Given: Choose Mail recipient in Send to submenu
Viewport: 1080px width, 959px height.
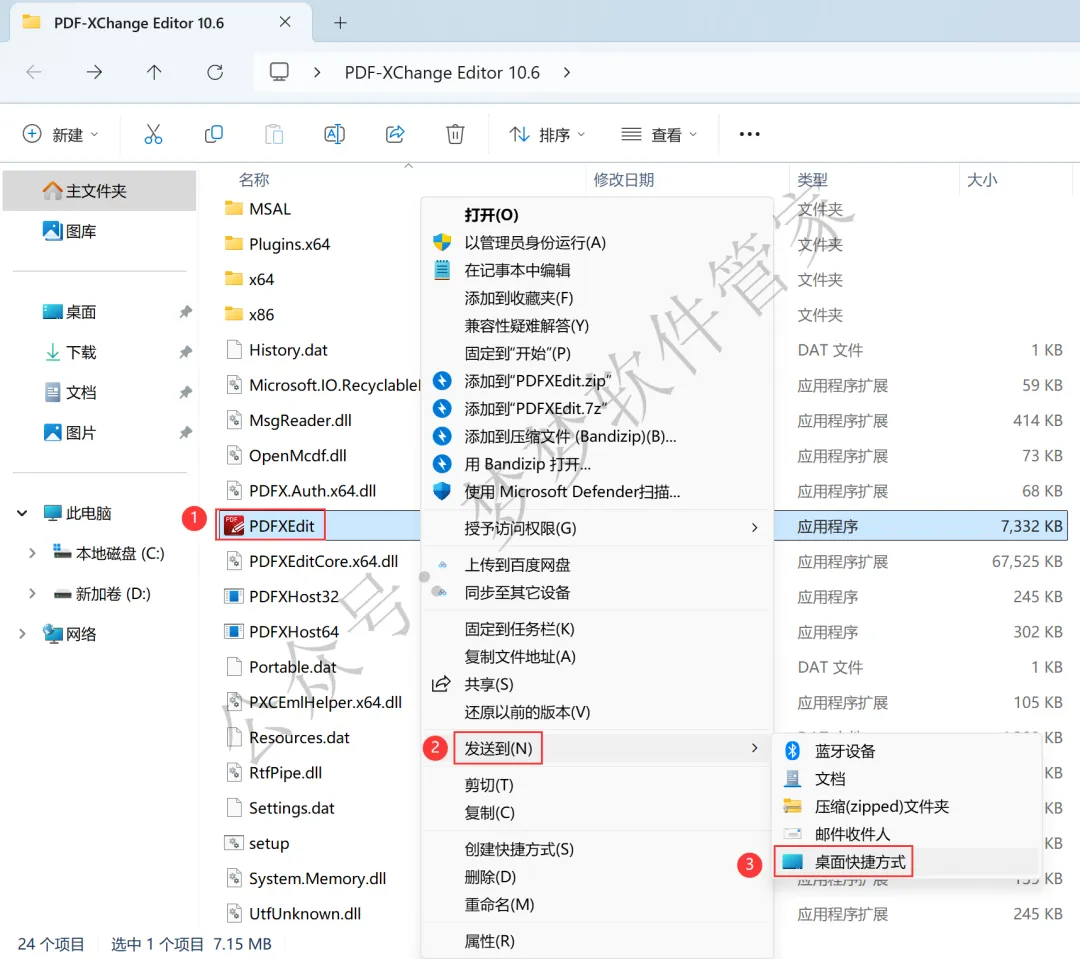Looking at the screenshot, I should pyautogui.click(x=907, y=834).
